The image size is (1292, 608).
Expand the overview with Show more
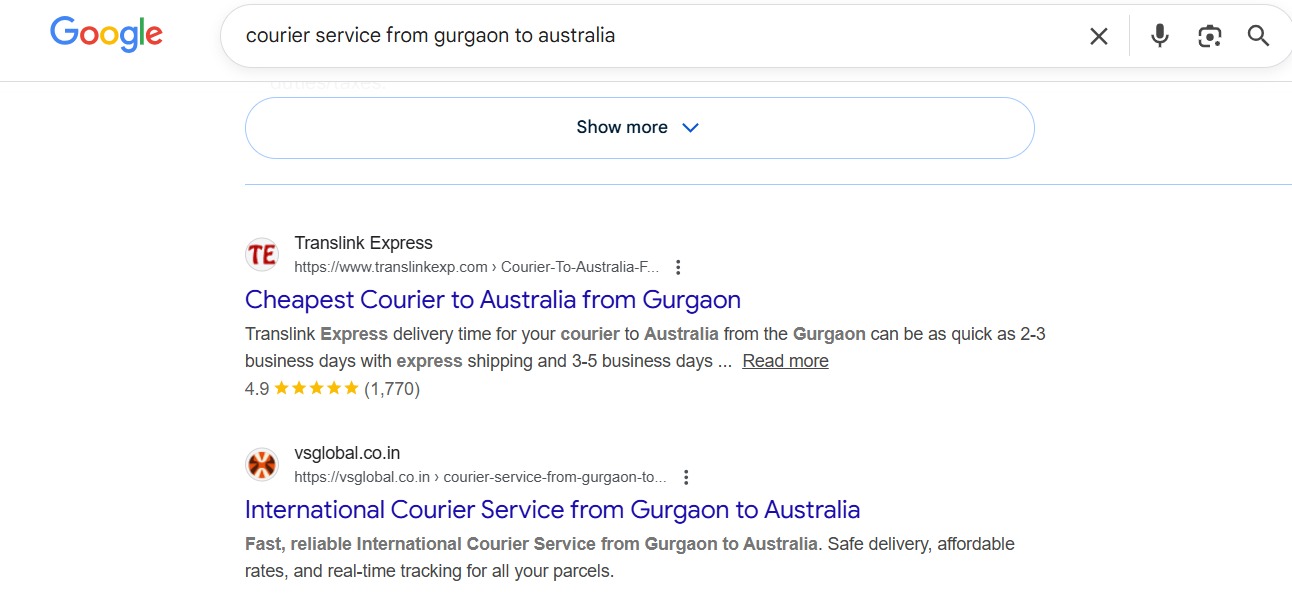(622, 127)
